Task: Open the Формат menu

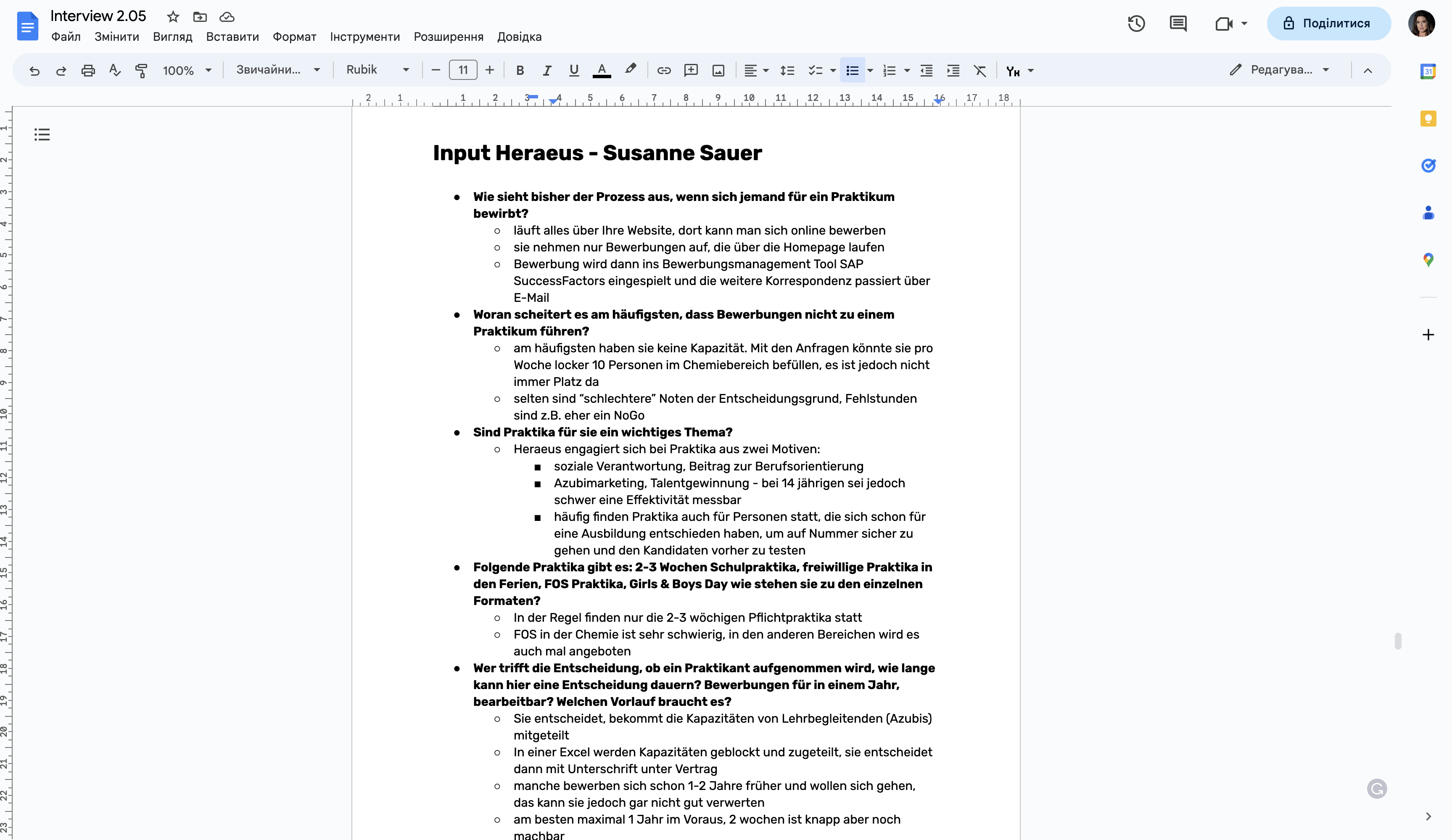Action: pos(294,37)
